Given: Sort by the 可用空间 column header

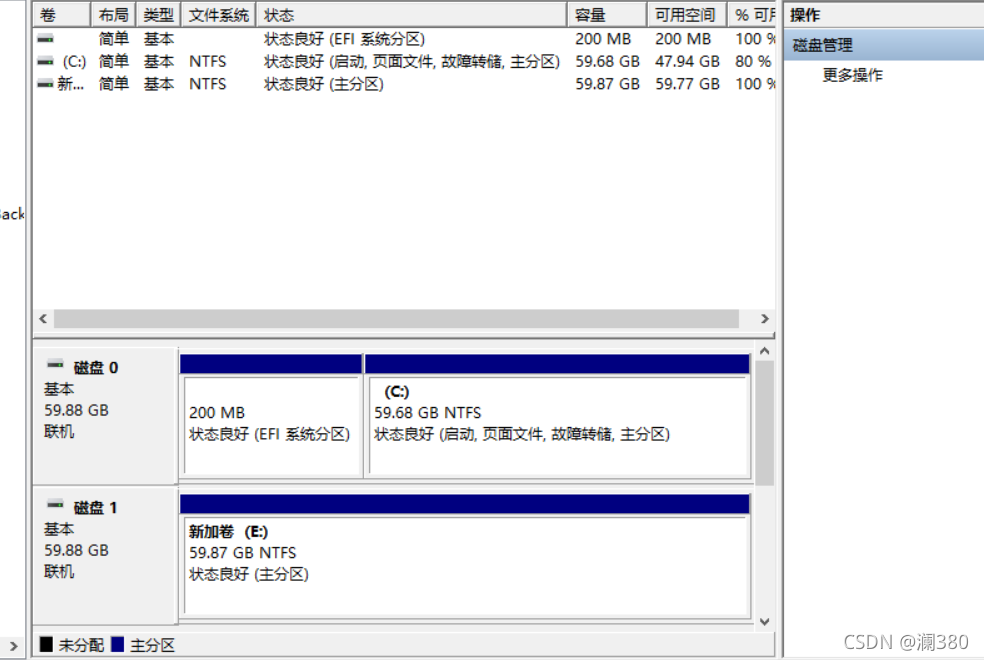Looking at the screenshot, I should click(x=687, y=14).
